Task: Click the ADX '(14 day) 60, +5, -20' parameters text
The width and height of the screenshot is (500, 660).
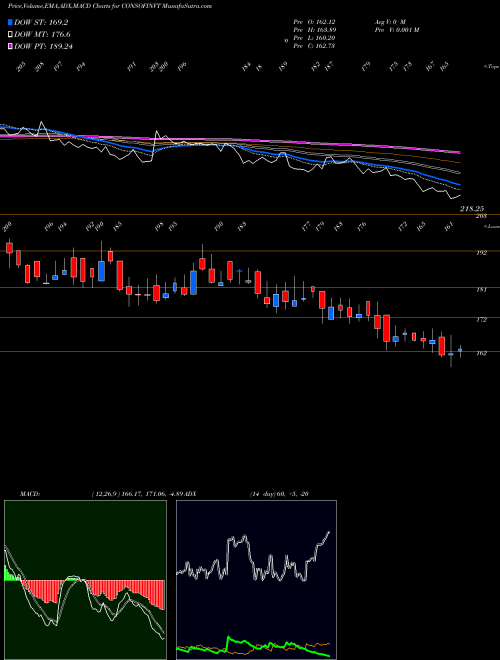Action: tap(279, 494)
